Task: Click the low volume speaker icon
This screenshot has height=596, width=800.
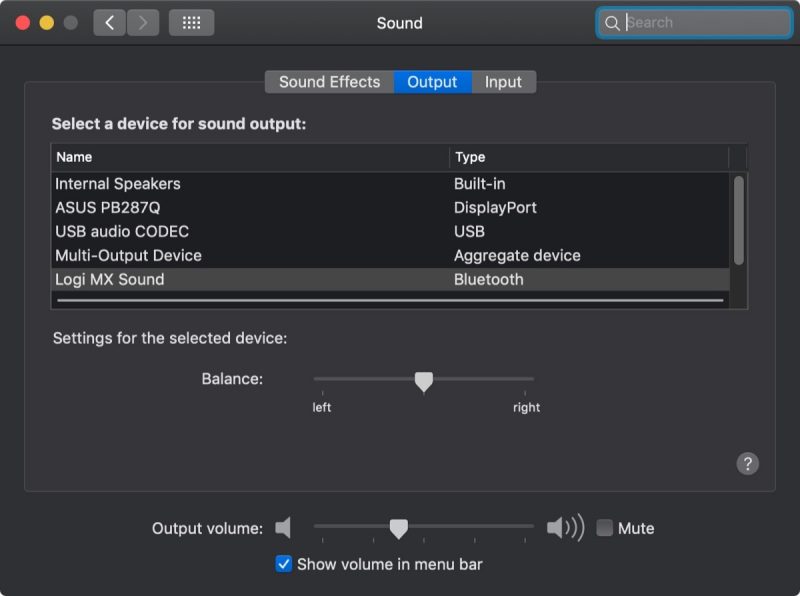Action: 284,527
